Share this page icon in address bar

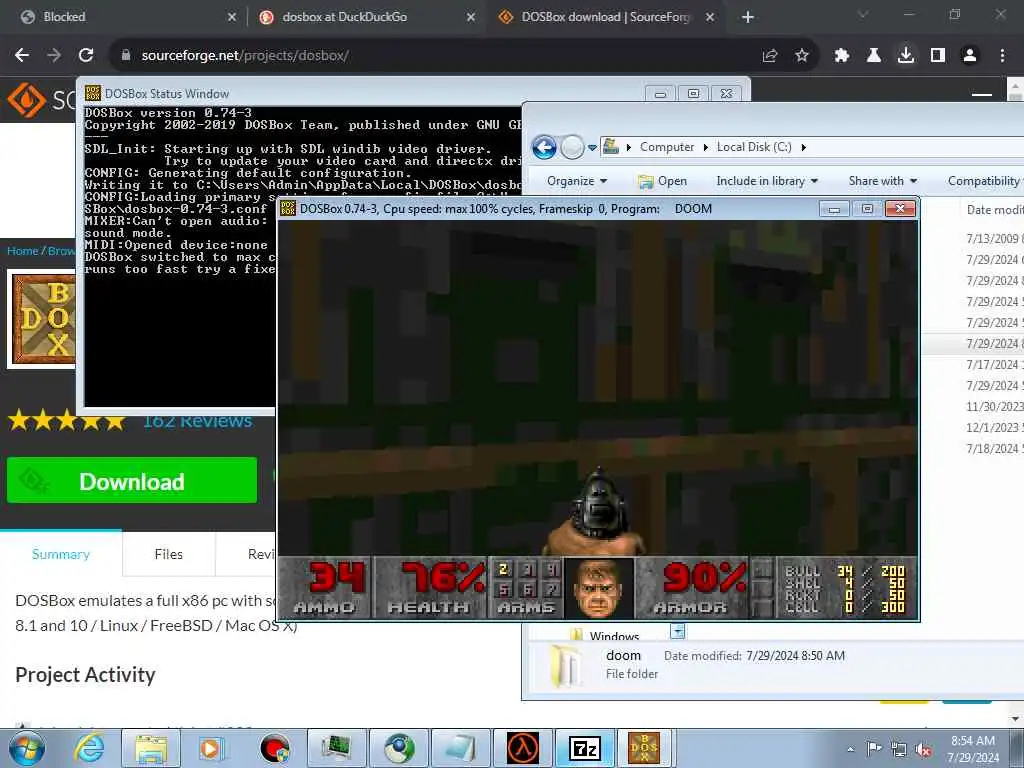pyautogui.click(x=770, y=56)
